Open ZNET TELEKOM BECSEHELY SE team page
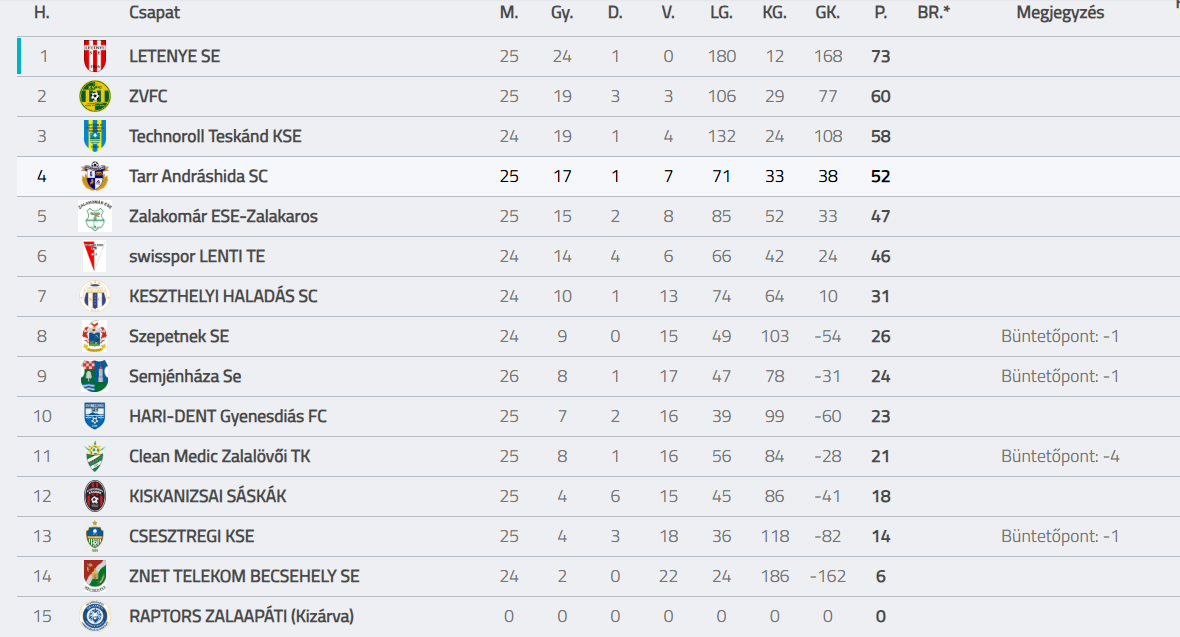The image size is (1180, 637). tap(245, 576)
